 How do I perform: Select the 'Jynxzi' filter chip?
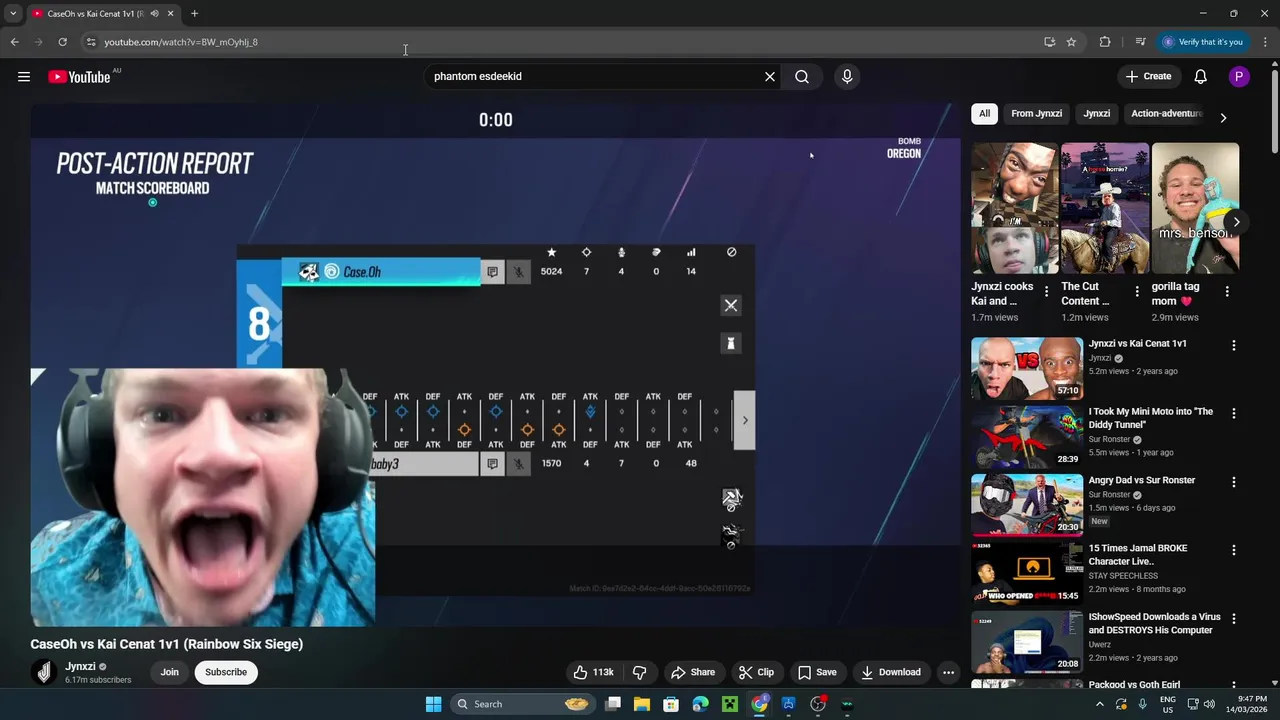(1097, 114)
